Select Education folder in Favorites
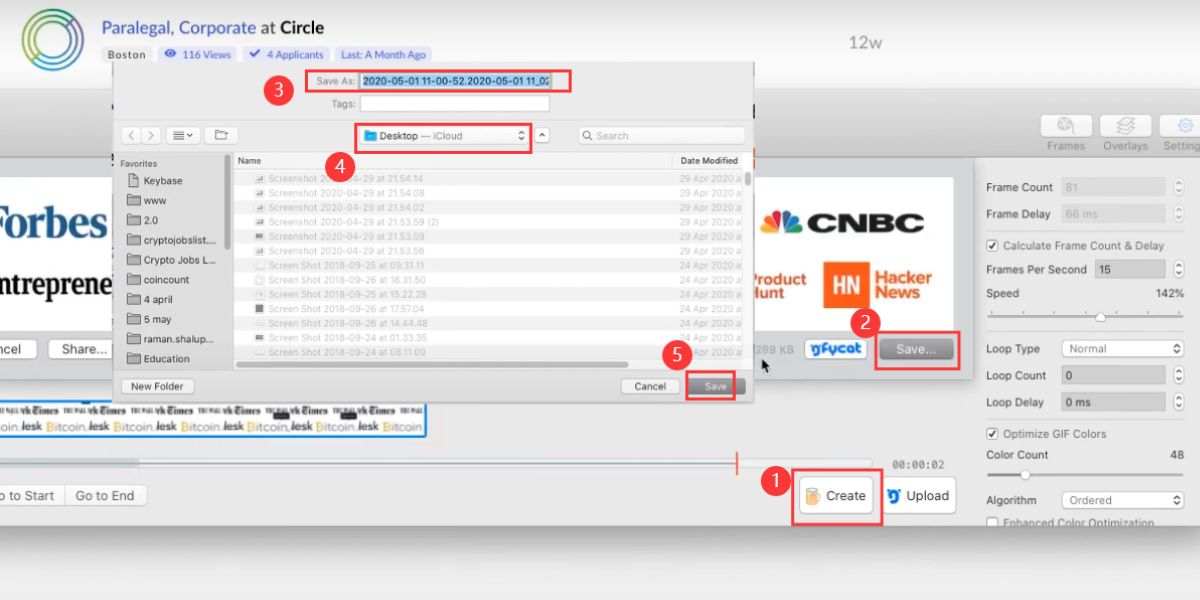 pos(159,359)
